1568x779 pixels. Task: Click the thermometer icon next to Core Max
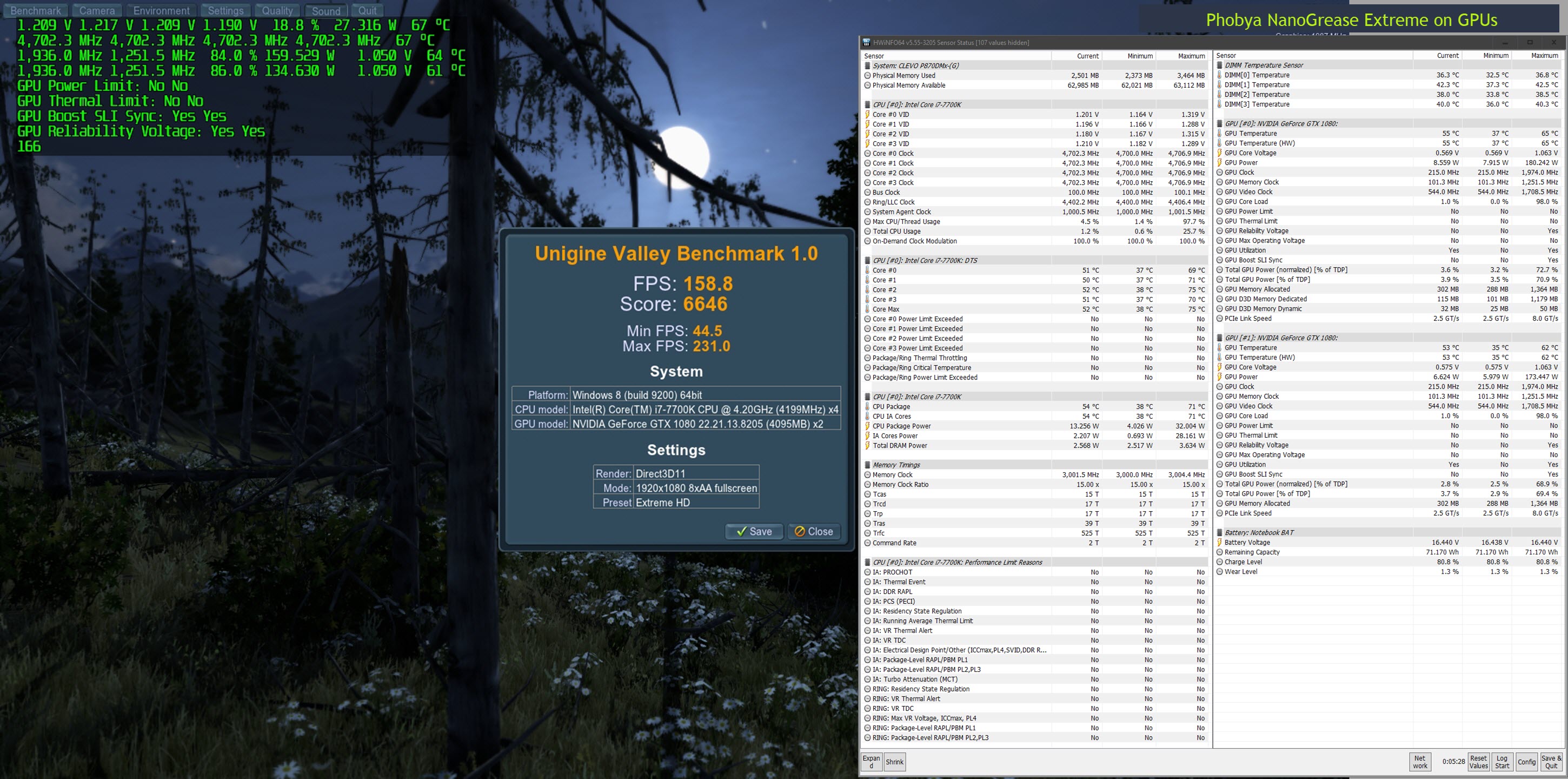pos(867,309)
